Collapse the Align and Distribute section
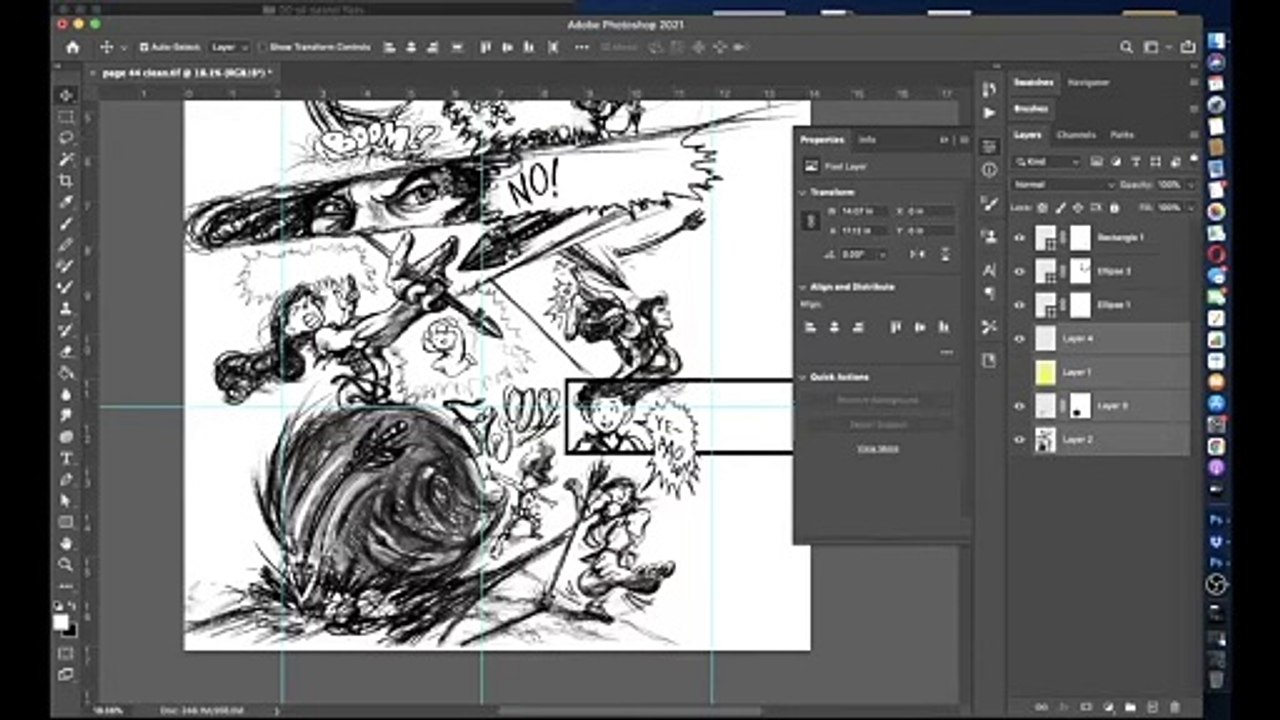The height and width of the screenshot is (720, 1280). click(x=802, y=287)
